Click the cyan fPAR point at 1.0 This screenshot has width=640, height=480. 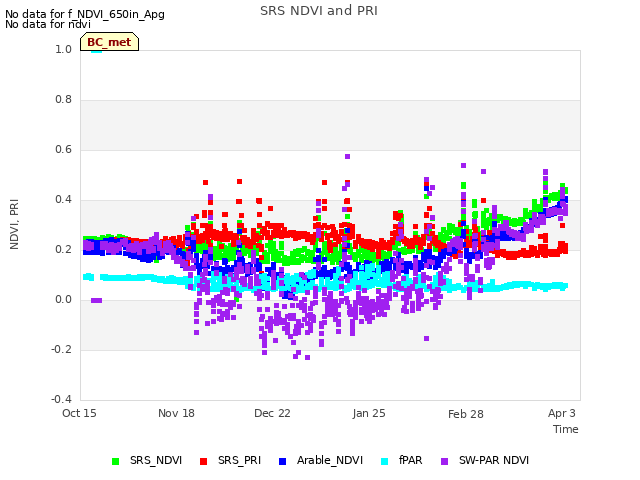[96, 51]
